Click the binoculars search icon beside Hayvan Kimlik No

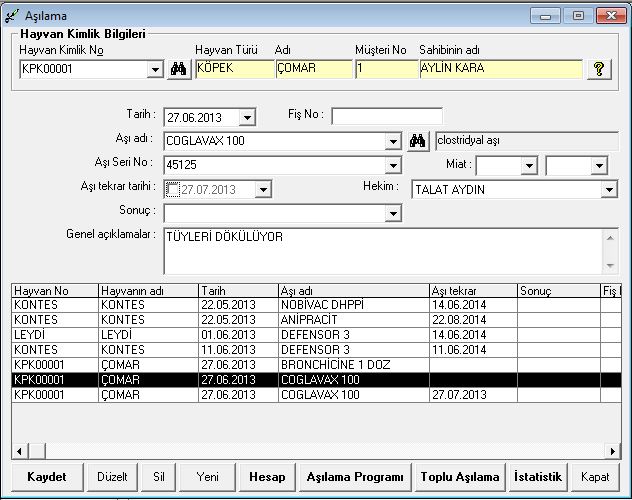point(179,69)
